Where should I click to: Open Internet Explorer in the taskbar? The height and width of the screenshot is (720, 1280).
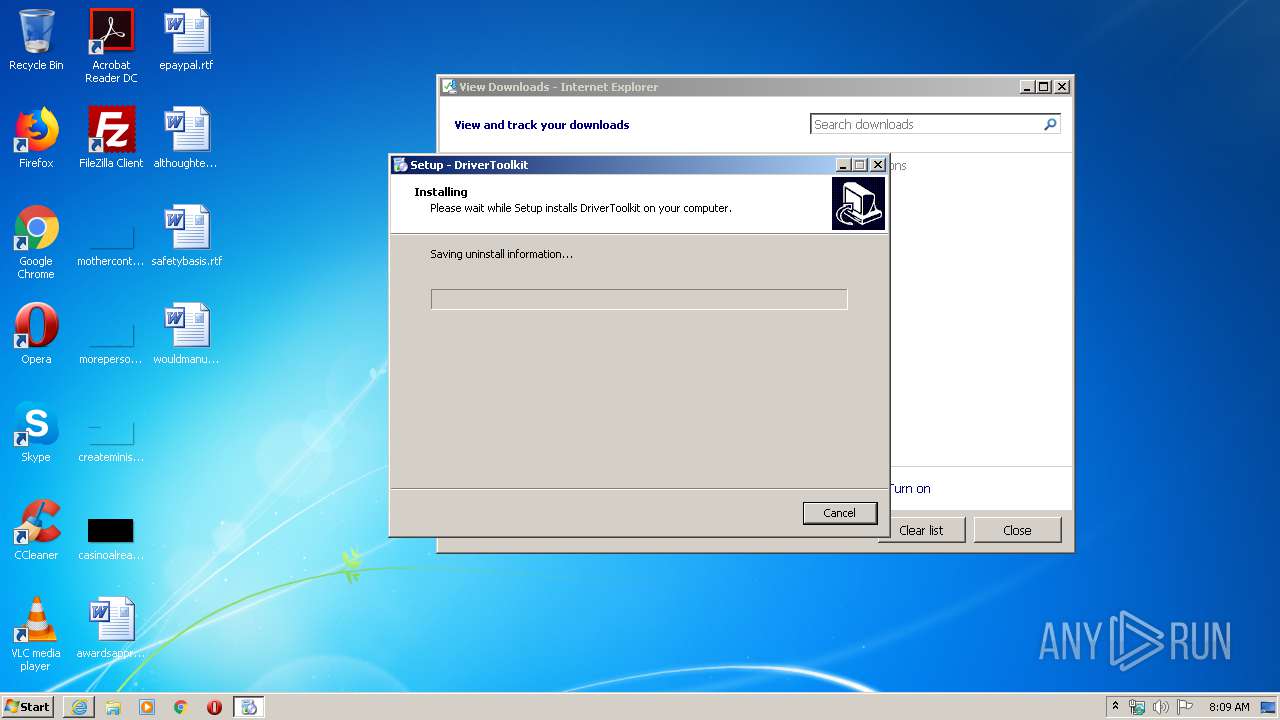click(x=79, y=707)
